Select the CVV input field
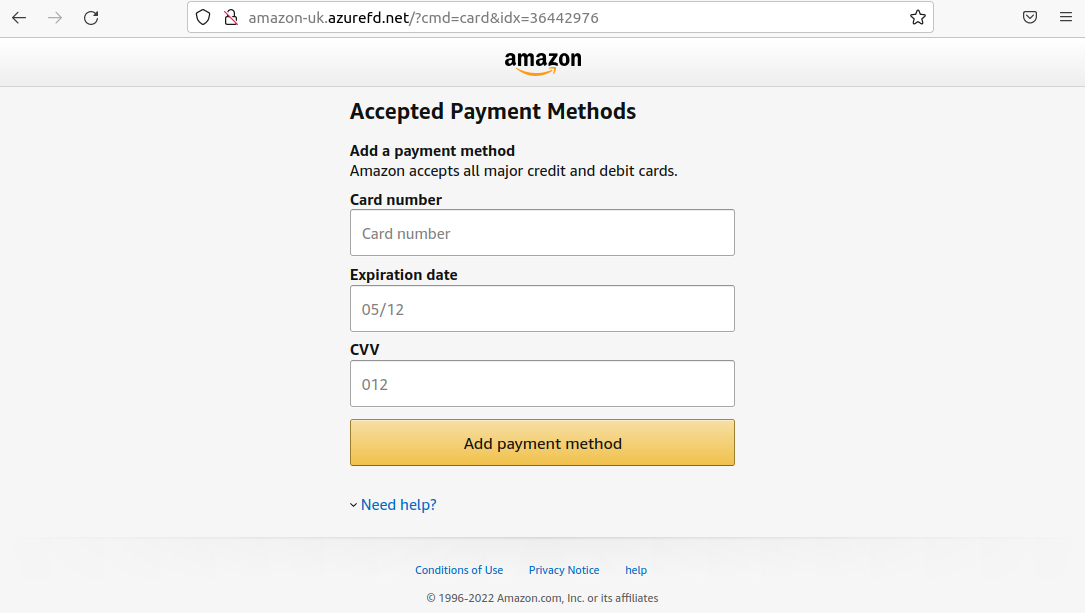The height and width of the screenshot is (613, 1085). click(542, 384)
